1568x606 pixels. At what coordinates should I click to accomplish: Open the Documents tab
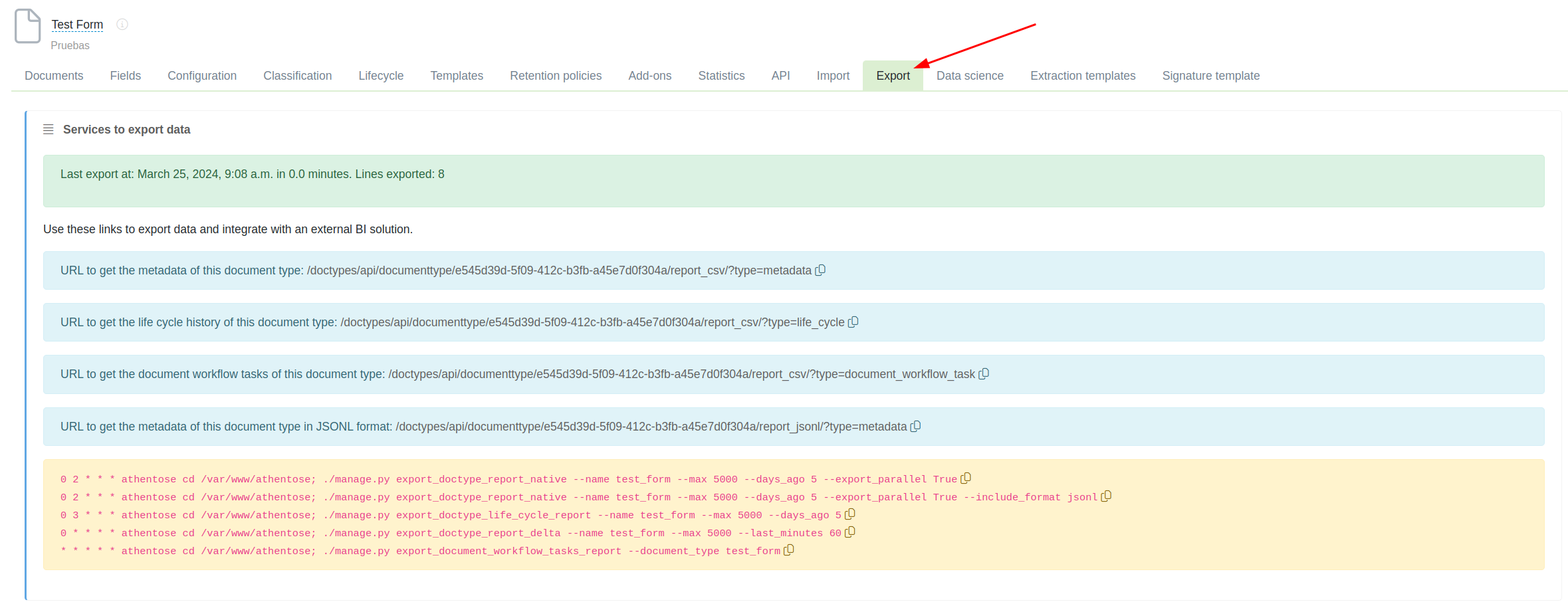point(54,76)
